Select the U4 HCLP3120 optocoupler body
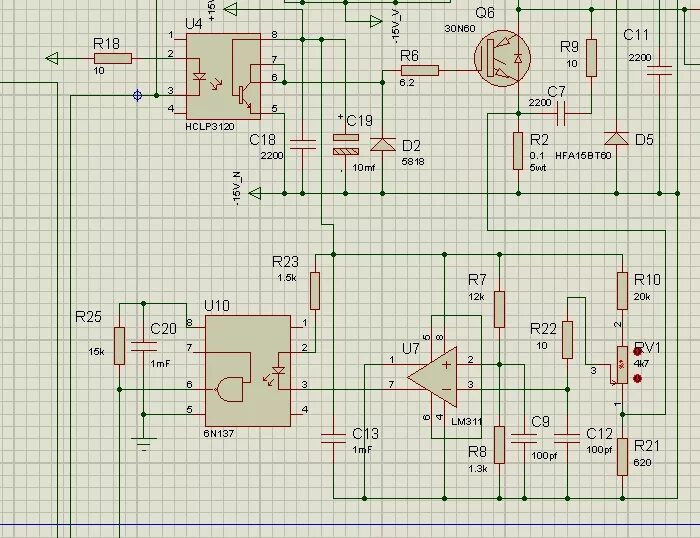This screenshot has width=700, height=538. 224,76
